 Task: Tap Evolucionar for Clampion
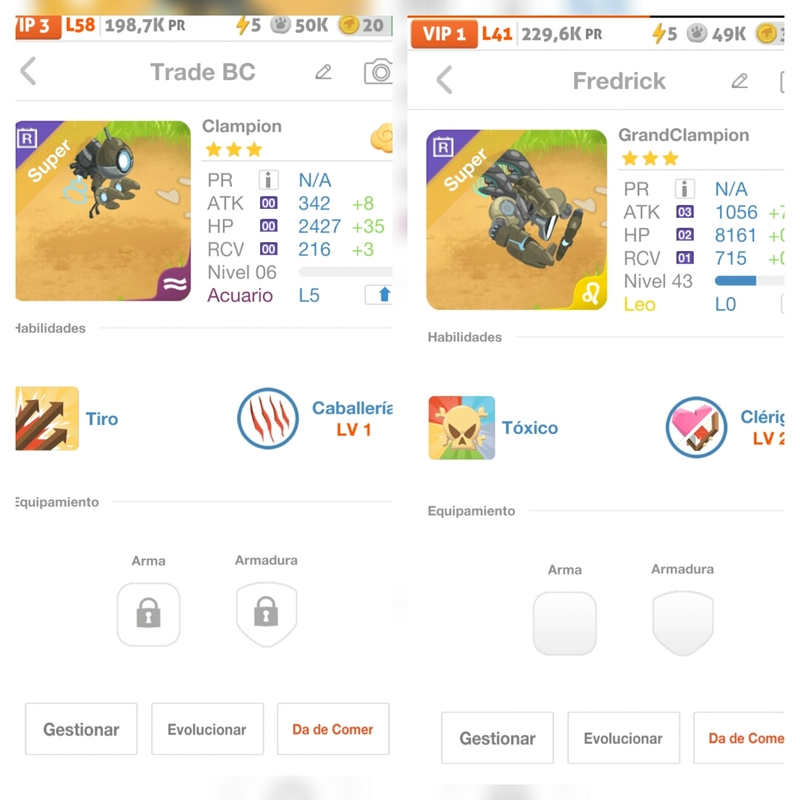(x=207, y=729)
